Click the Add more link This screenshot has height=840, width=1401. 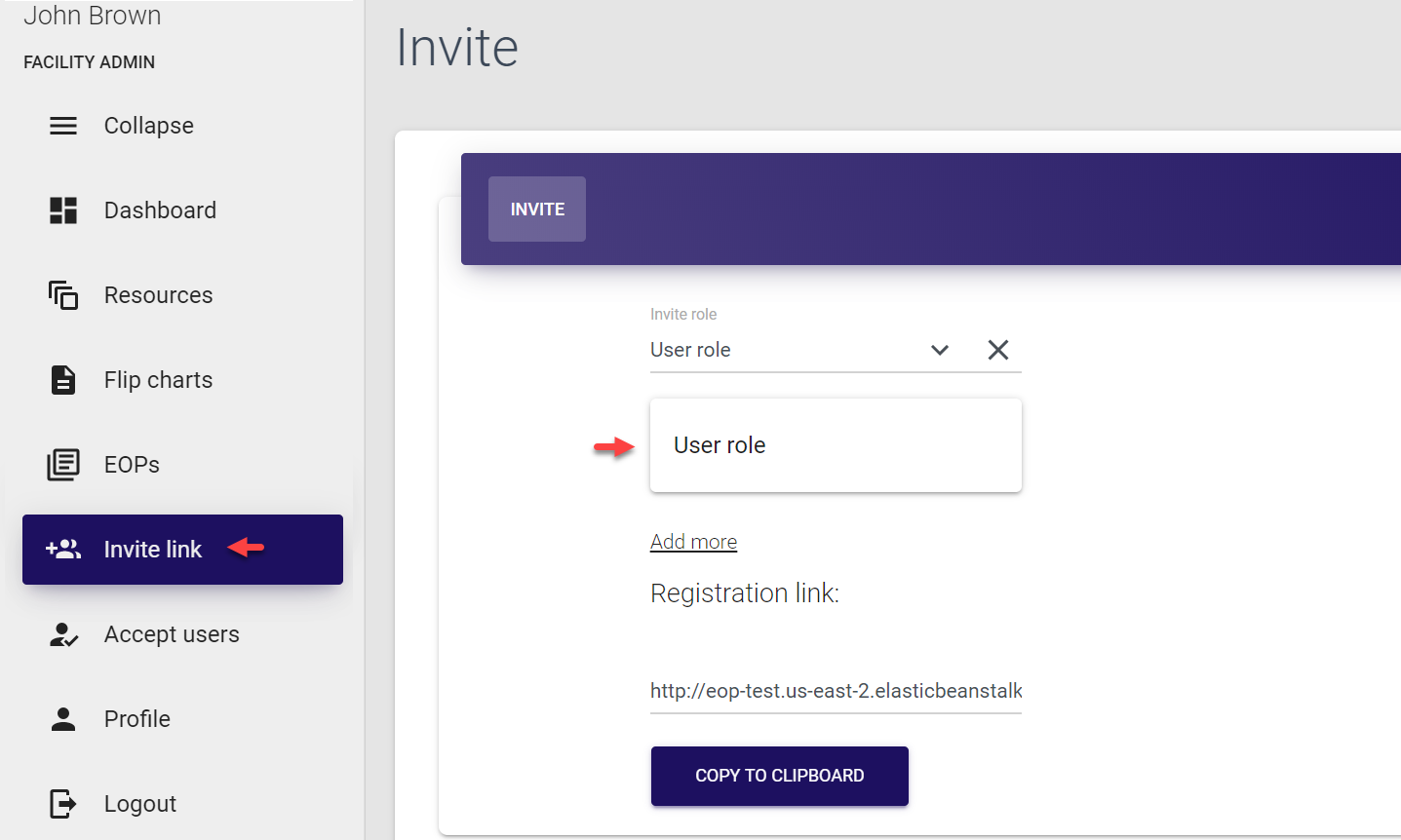693,542
